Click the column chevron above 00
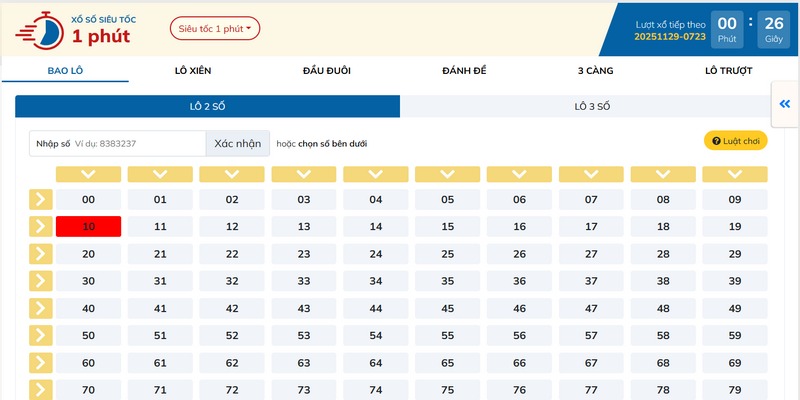 (88, 174)
